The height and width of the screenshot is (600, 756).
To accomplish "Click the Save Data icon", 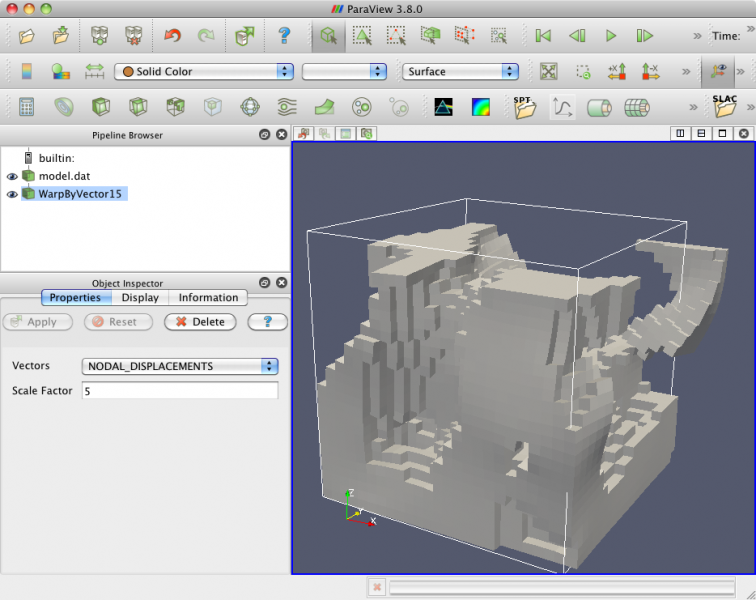I will click(x=61, y=36).
